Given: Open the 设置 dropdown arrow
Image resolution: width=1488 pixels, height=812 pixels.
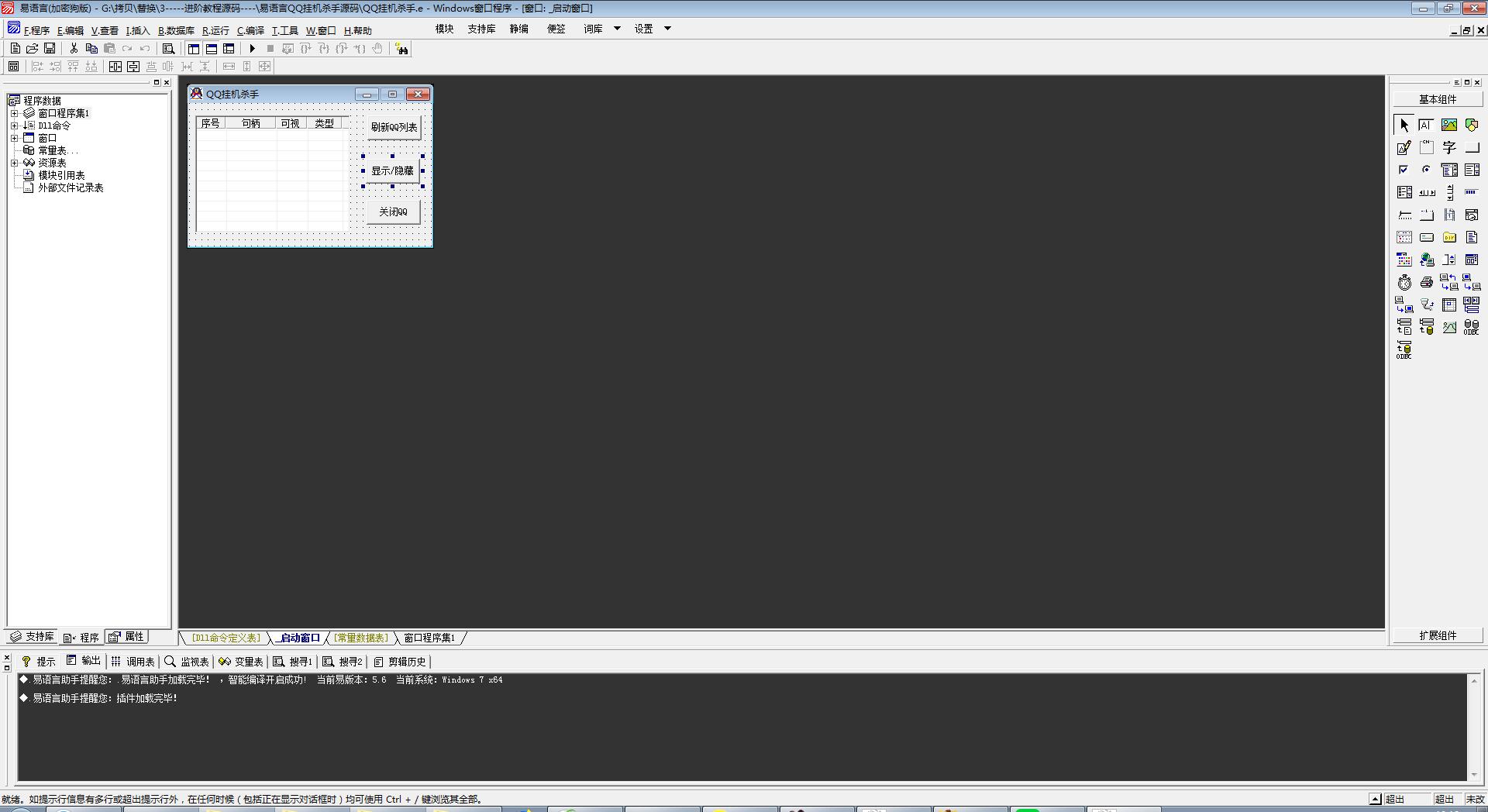Looking at the screenshot, I should 667,29.
